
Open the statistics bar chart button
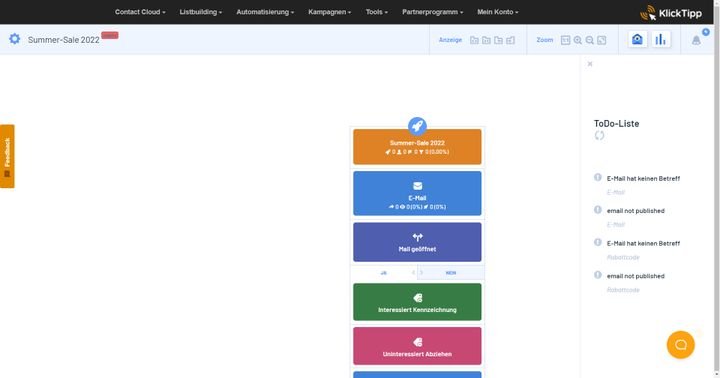(x=660, y=39)
